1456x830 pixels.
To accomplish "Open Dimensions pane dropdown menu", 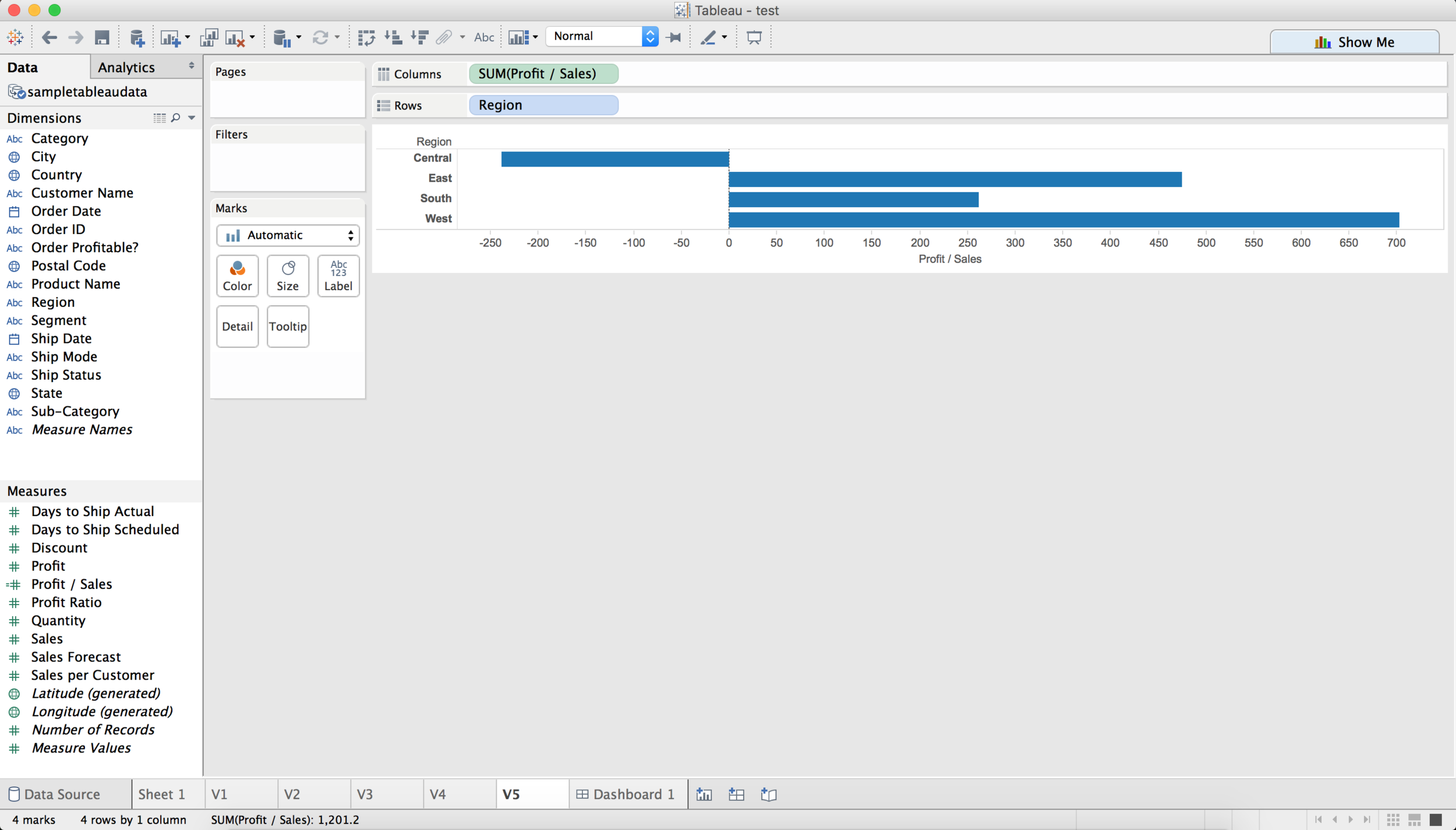I will (x=192, y=118).
